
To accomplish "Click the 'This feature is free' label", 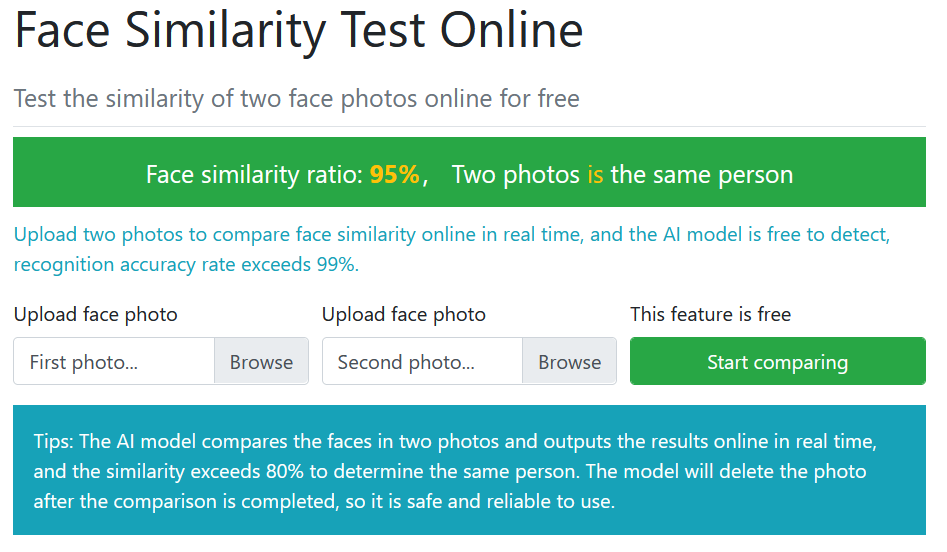I will (710, 314).
